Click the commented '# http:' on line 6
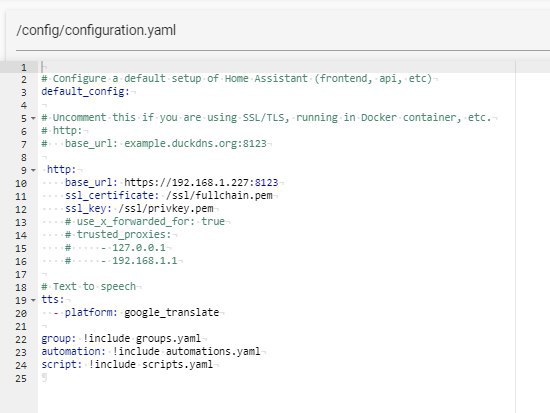Viewport: 550px width, 413px height. click(x=62, y=131)
